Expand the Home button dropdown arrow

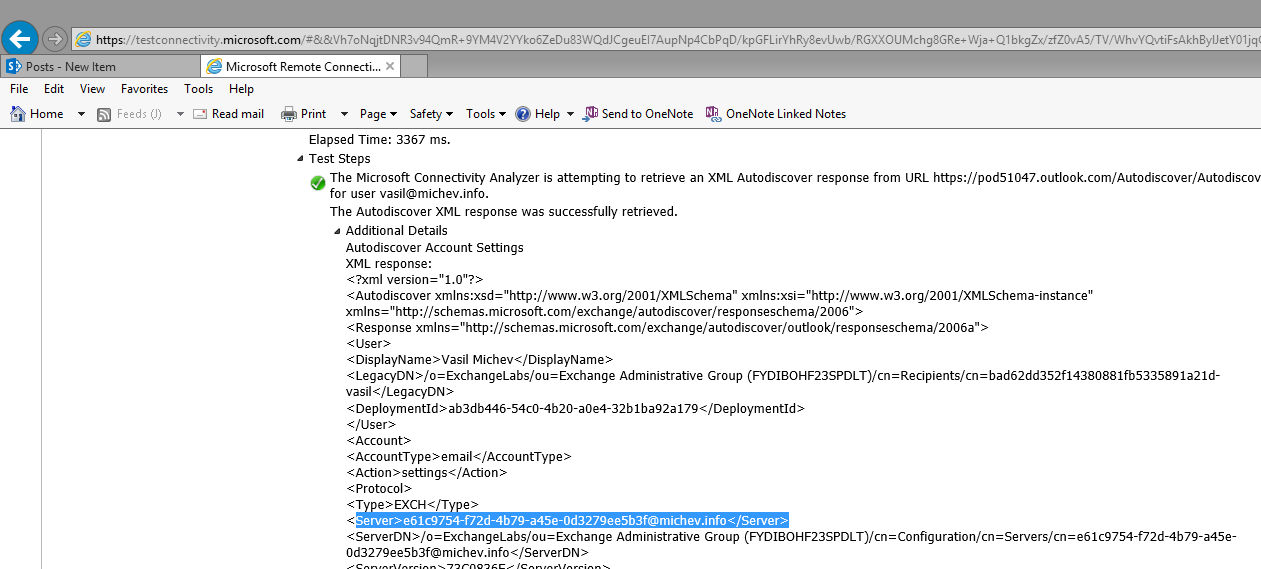(x=81, y=114)
